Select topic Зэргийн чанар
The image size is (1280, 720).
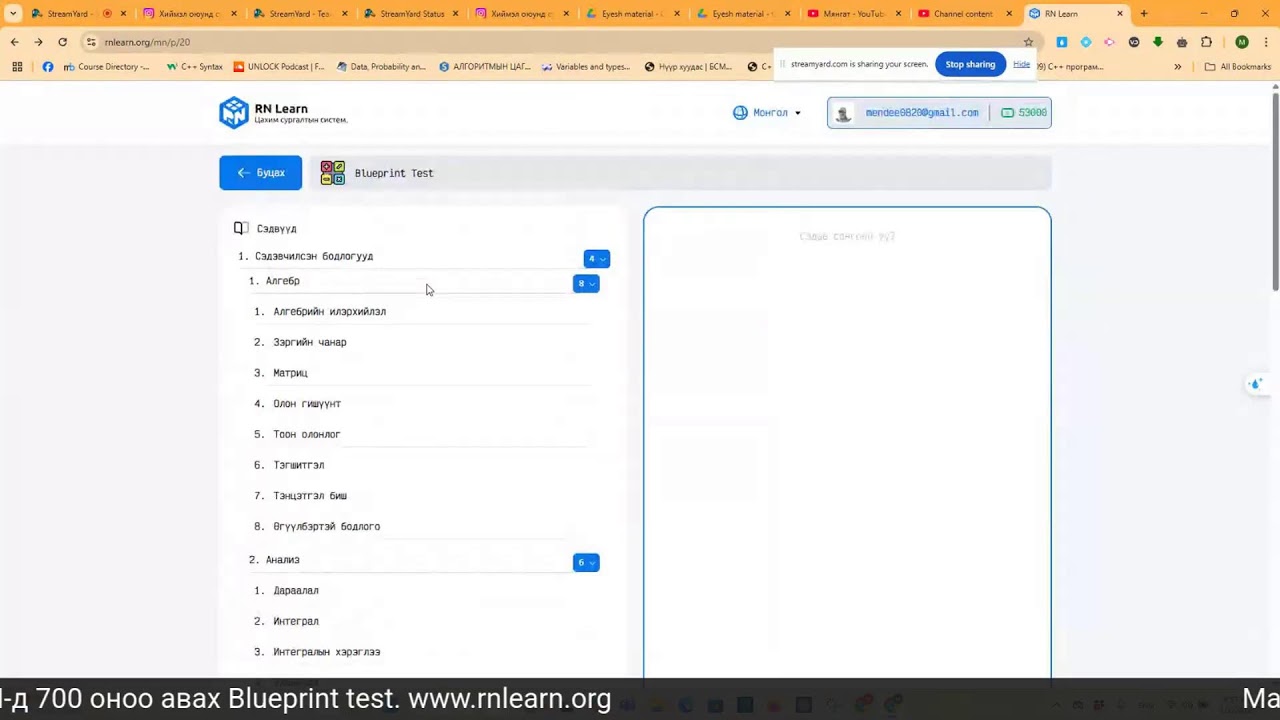pyautogui.click(x=310, y=343)
